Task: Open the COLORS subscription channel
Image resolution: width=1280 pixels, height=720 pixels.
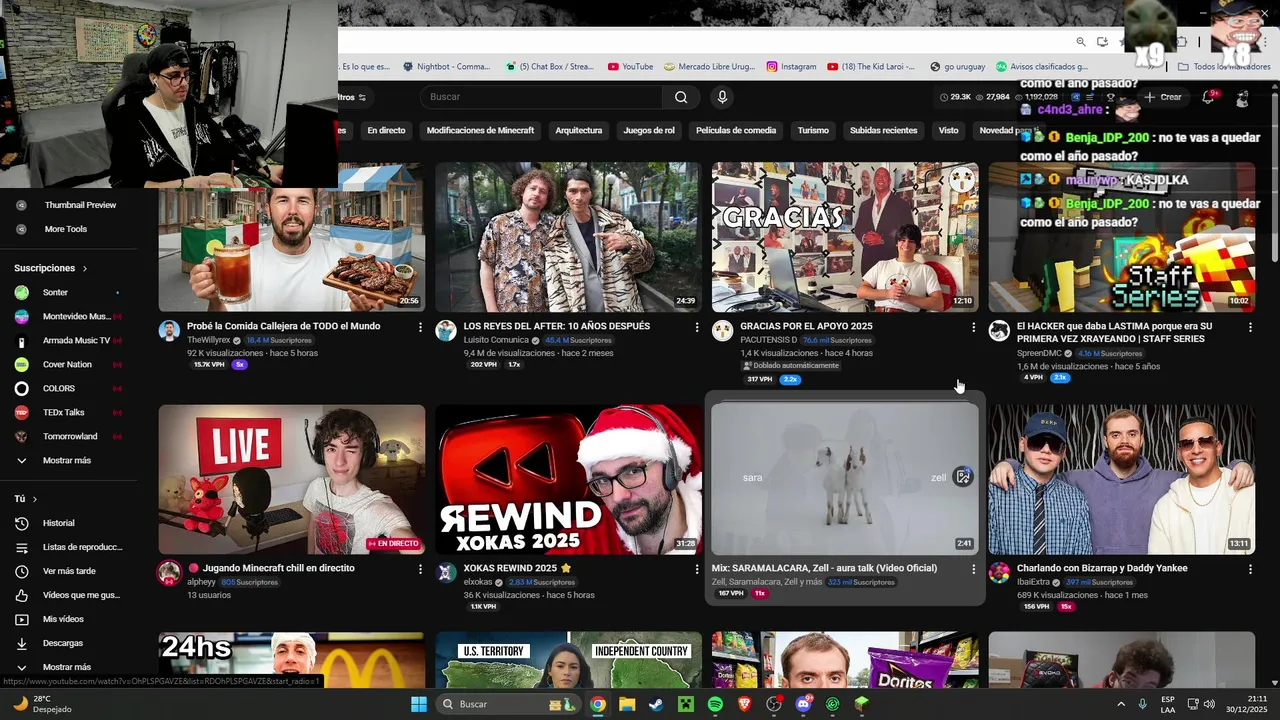Action: 58,388
